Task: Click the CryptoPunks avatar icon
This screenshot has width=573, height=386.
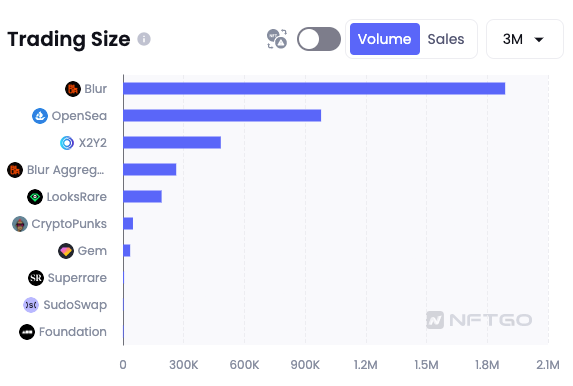Action: (x=20, y=224)
